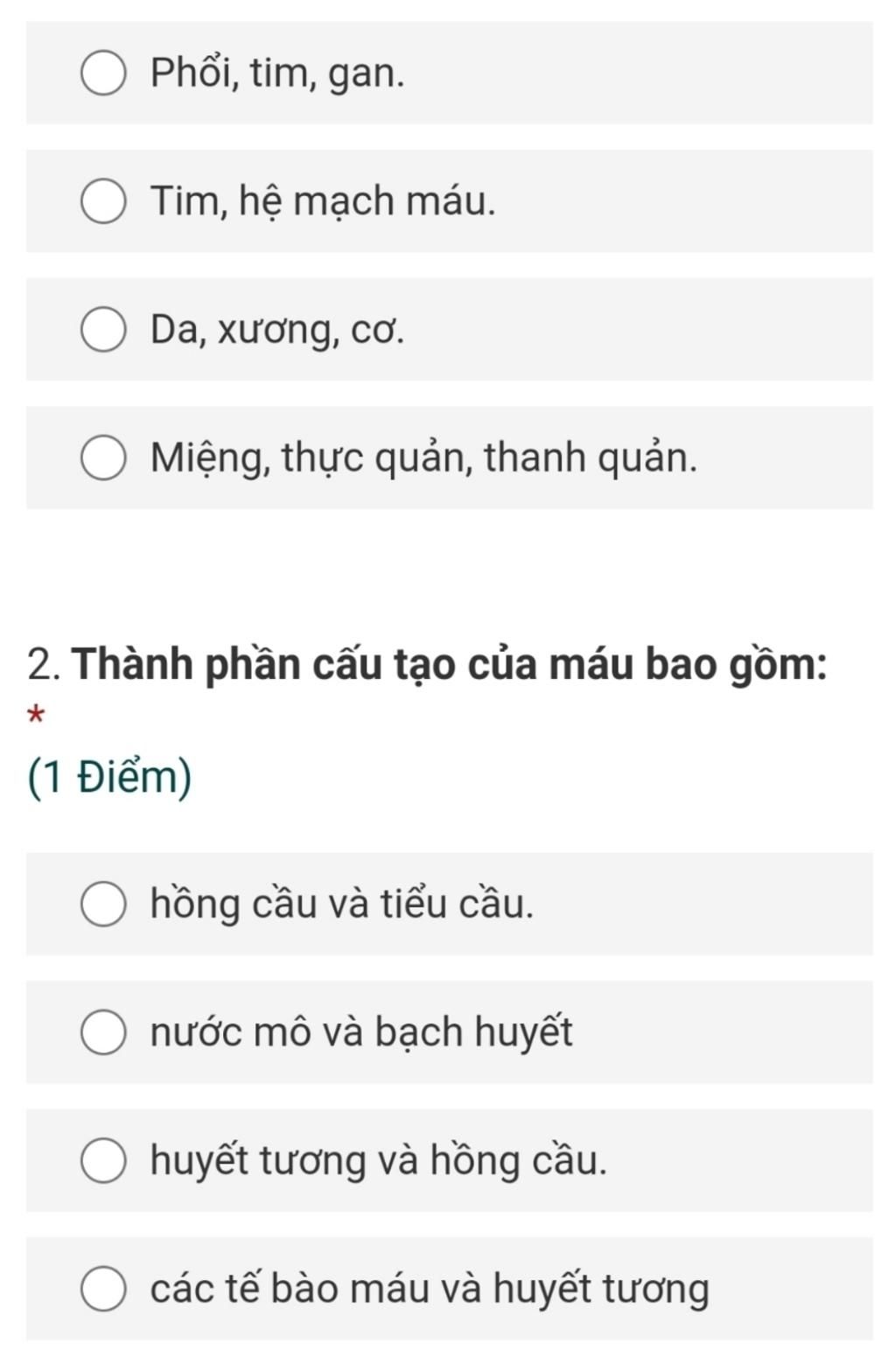The height and width of the screenshot is (1364, 896).
Task: Tap the option label "Tim, hệ mạch máu."
Action: 323,201
